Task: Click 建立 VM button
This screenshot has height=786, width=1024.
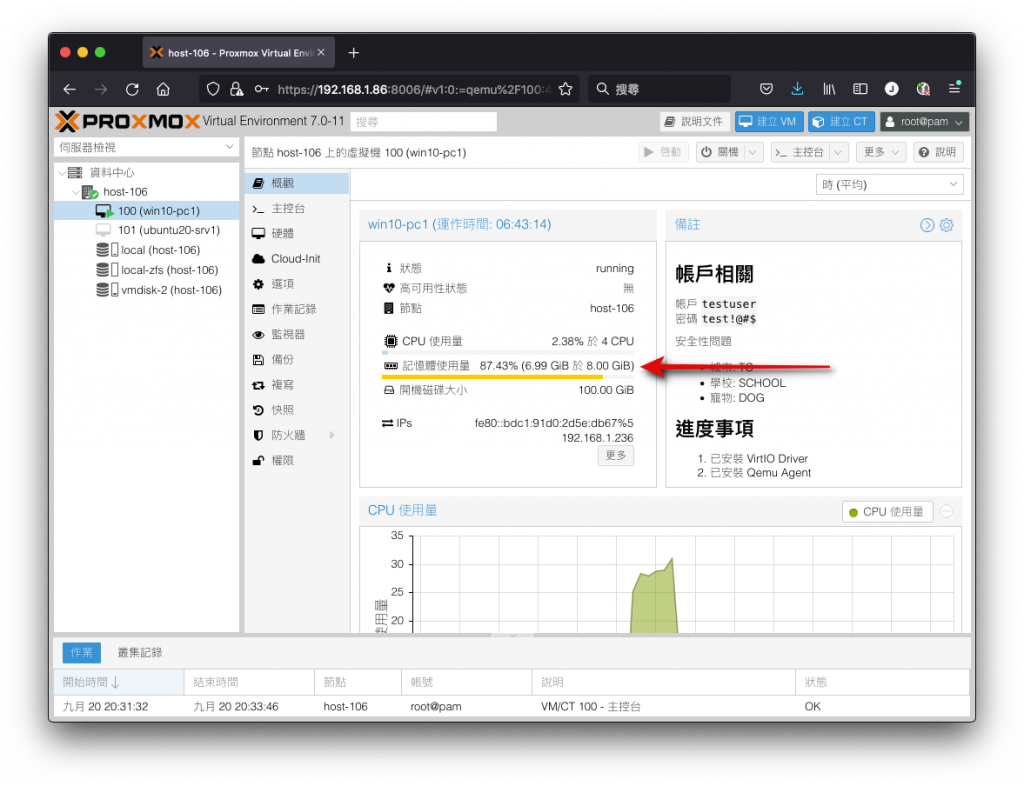Action: point(768,121)
